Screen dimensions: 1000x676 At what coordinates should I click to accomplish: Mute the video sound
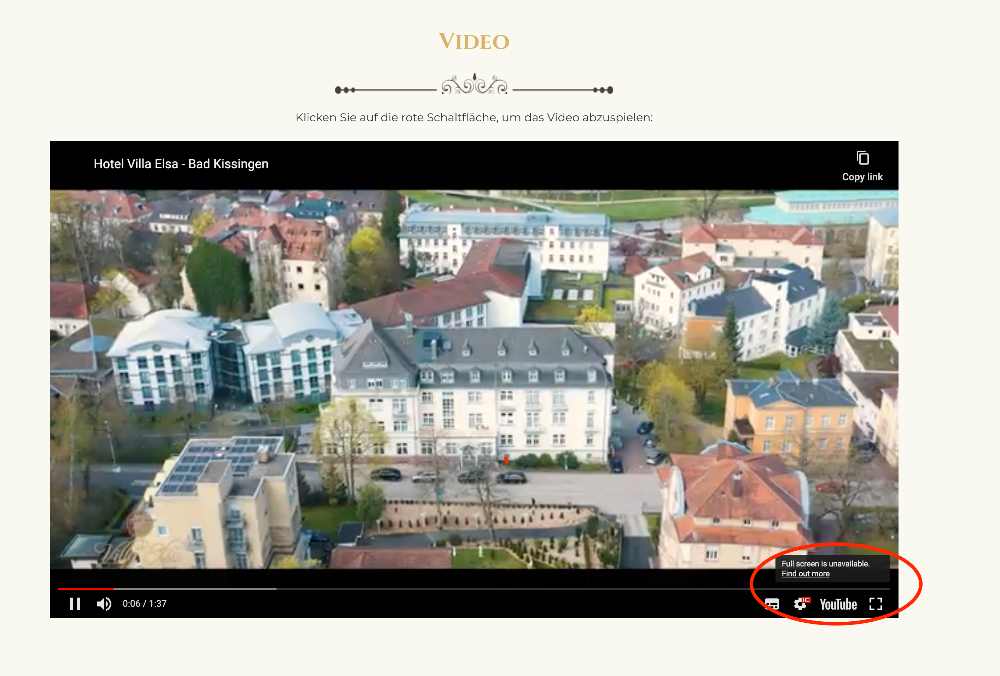tap(104, 604)
